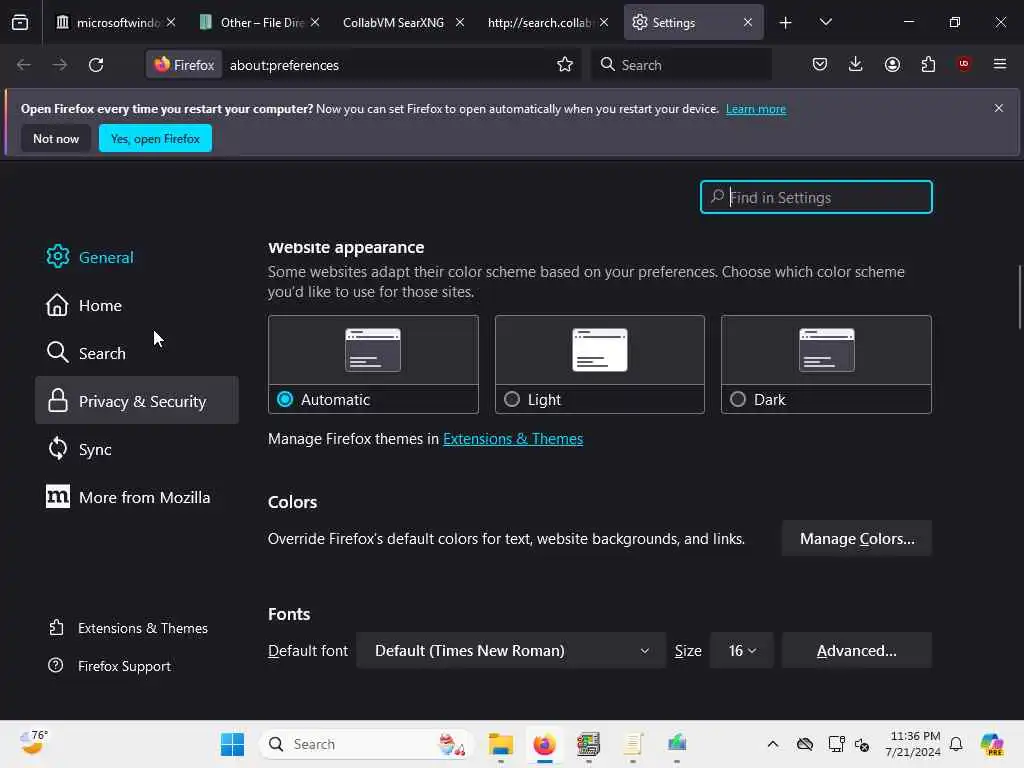Open the Firefox View icon at tab bar start
Viewport: 1024px width, 768px height.
(x=20, y=22)
